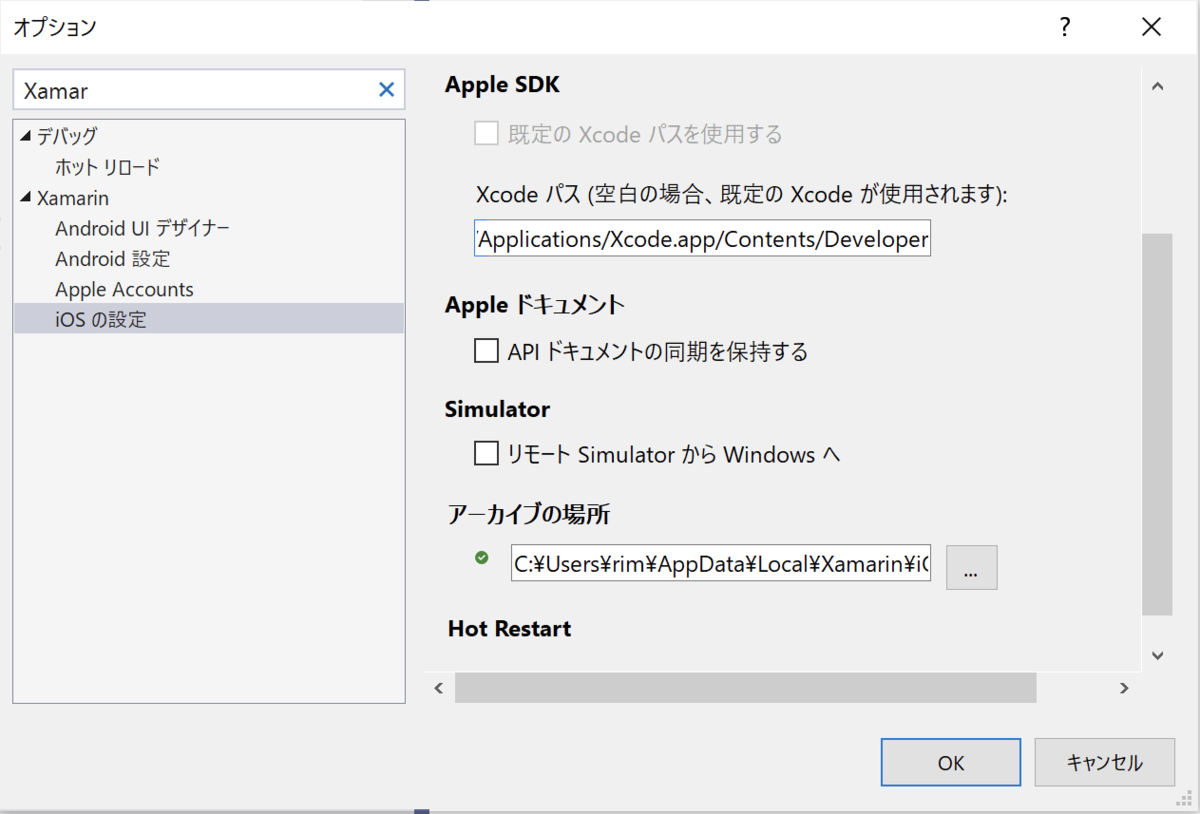Click the right arrow of the horizontal scrollbar

(x=1124, y=688)
